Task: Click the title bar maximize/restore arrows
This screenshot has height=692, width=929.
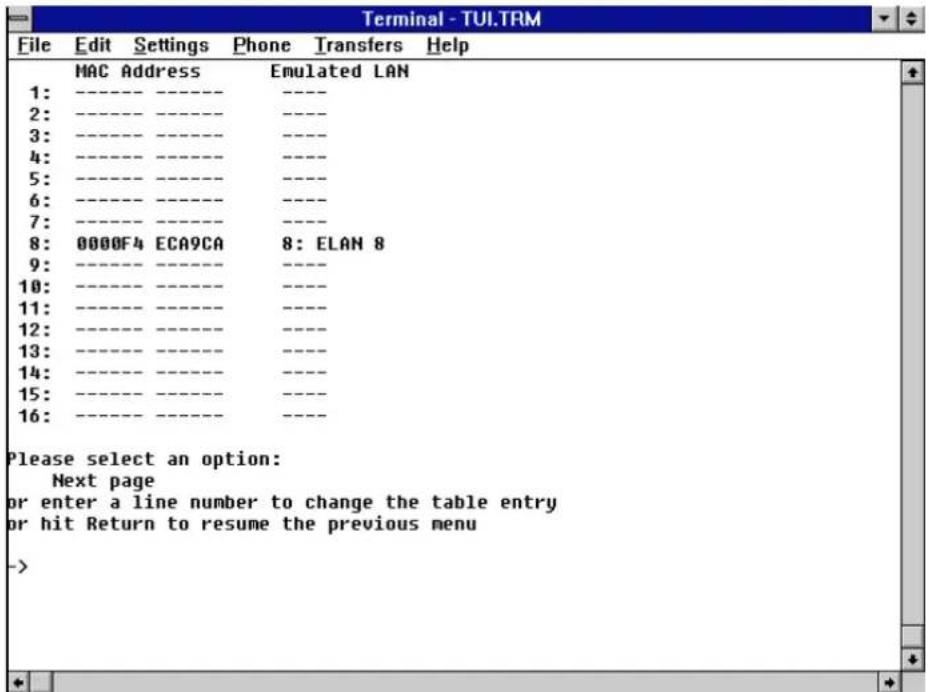Action: click(x=911, y=18)
